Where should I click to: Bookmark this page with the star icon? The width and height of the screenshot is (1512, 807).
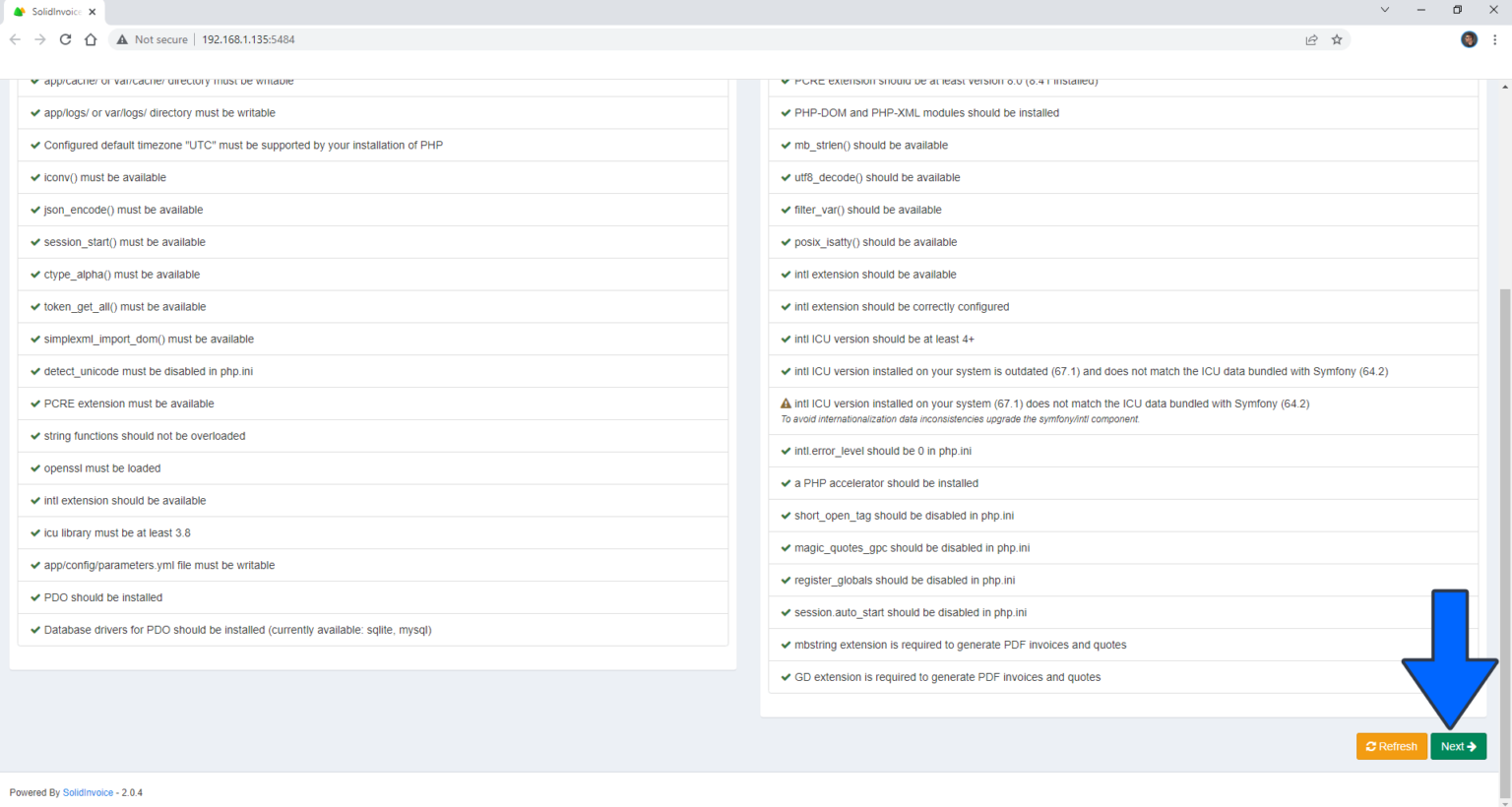(x=1337, y=39)
